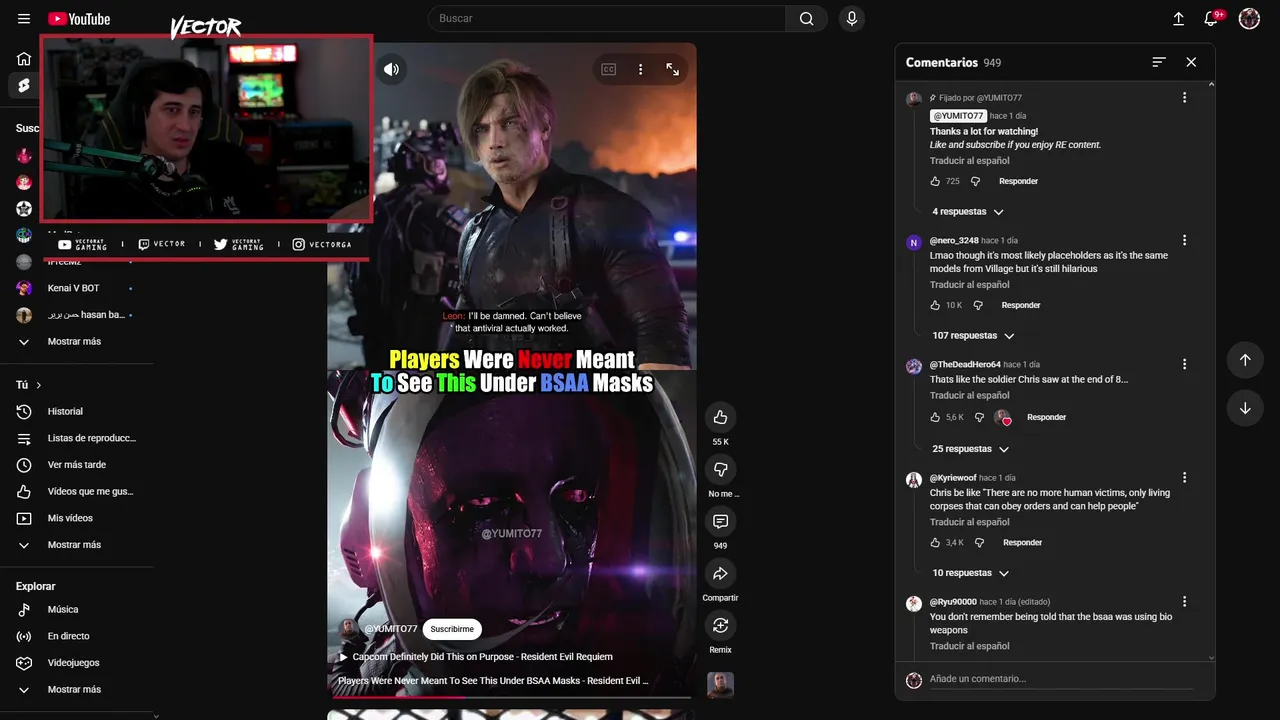Expand the 25 respuestas thread
Screen dimensions: 1280x720
(x=970, y=449)
